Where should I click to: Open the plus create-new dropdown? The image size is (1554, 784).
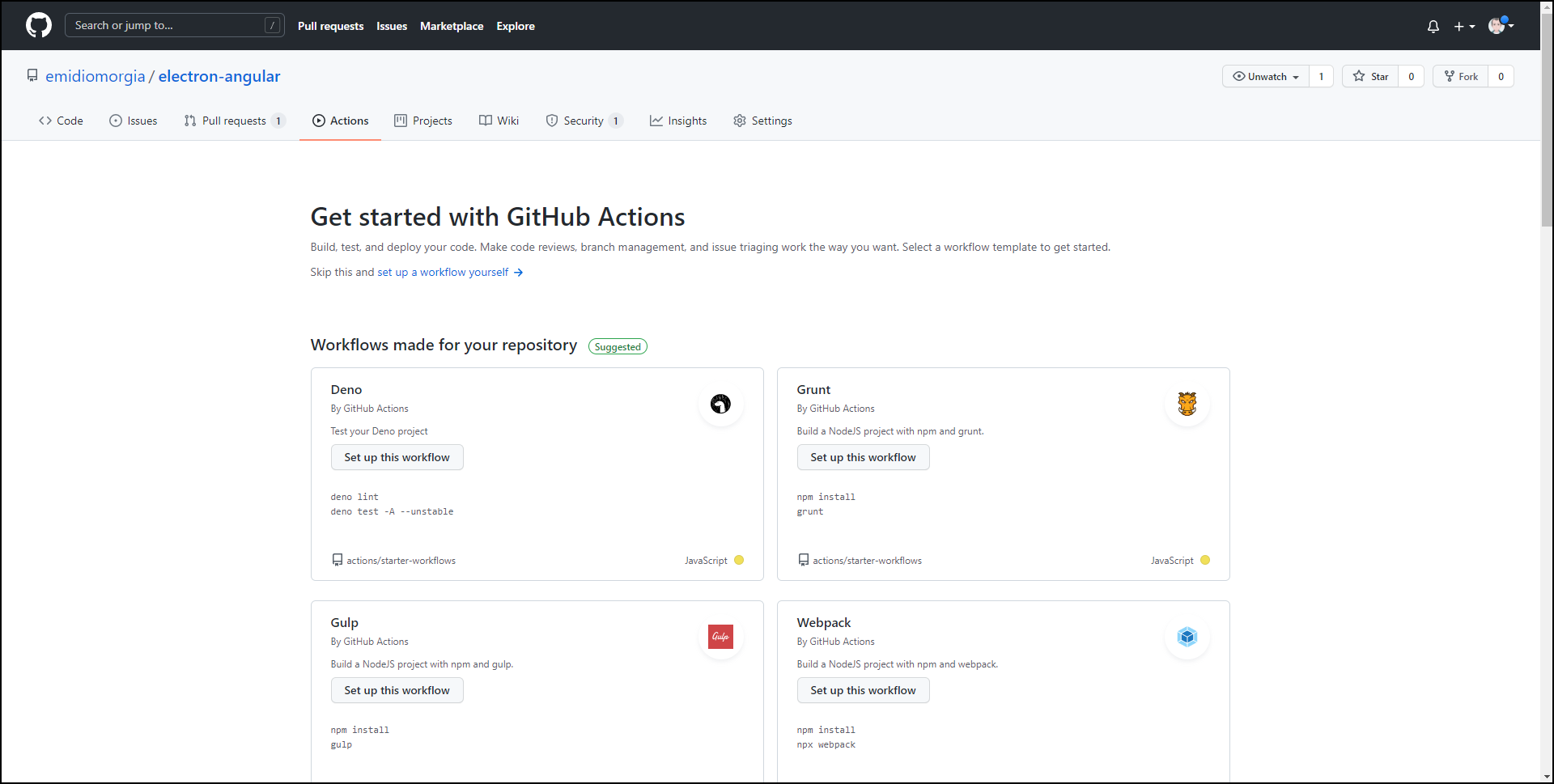pos(1463,26)
